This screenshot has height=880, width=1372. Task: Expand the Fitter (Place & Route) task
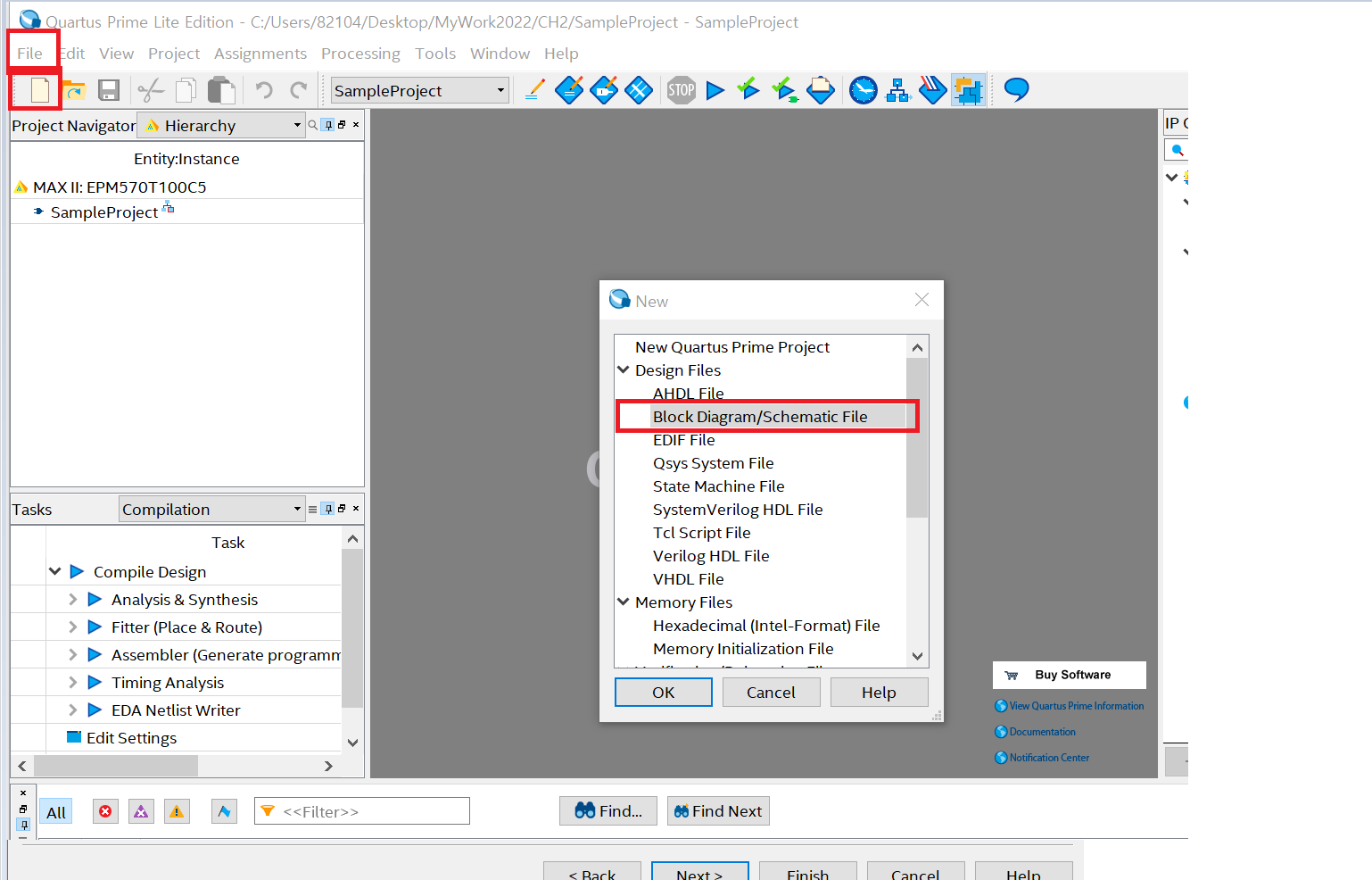pos(73,627)
